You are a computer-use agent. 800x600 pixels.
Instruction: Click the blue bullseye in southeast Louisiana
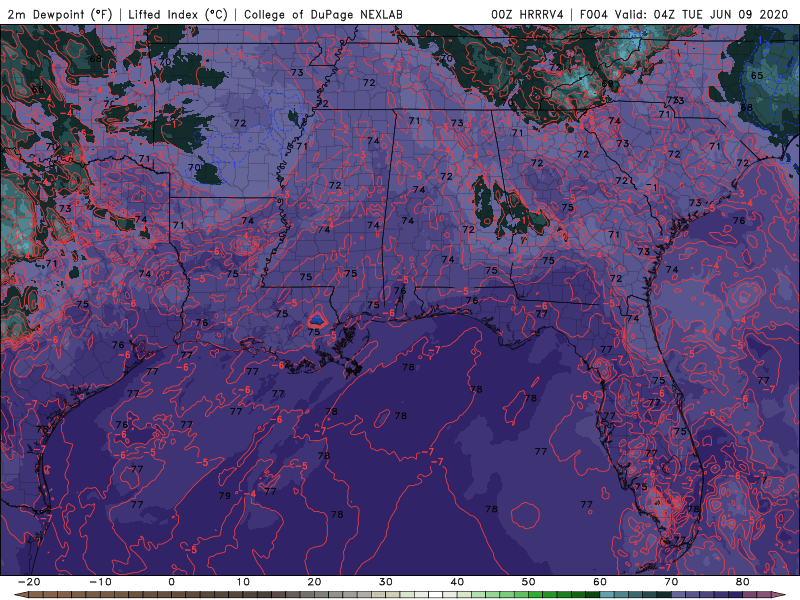(x=317, y=320)
